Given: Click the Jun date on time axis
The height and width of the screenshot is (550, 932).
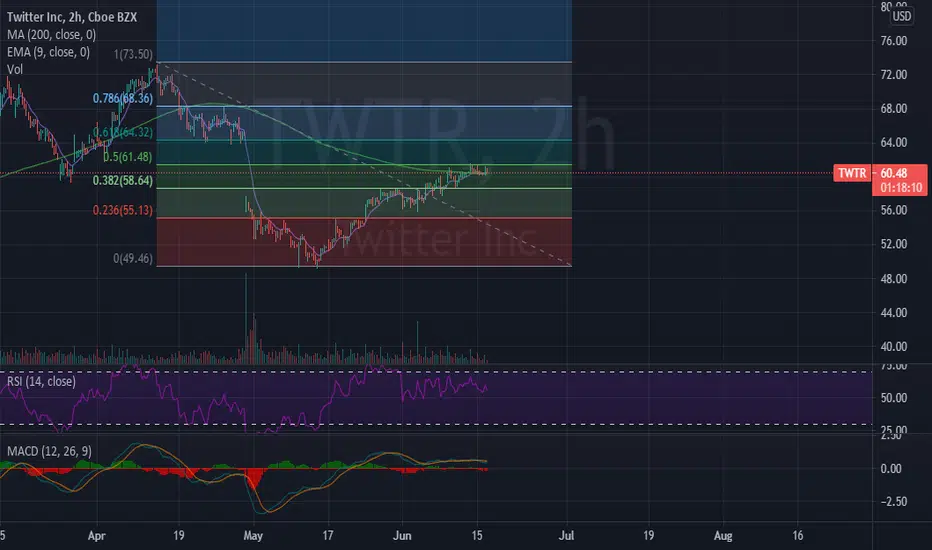Looking at the screenshot, I should point(402,536).
